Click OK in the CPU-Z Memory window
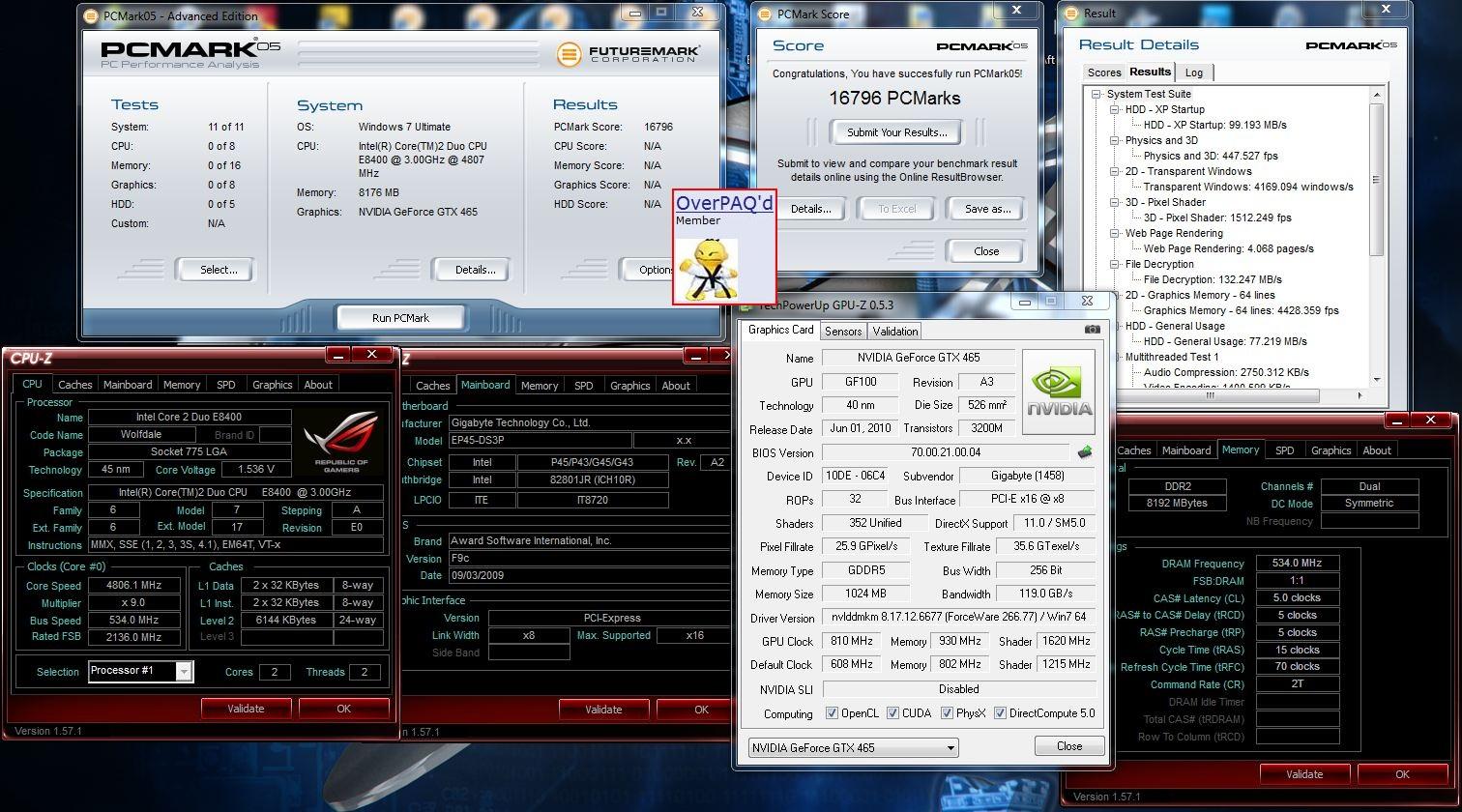1462x812 pixels. click(1402, 774)
